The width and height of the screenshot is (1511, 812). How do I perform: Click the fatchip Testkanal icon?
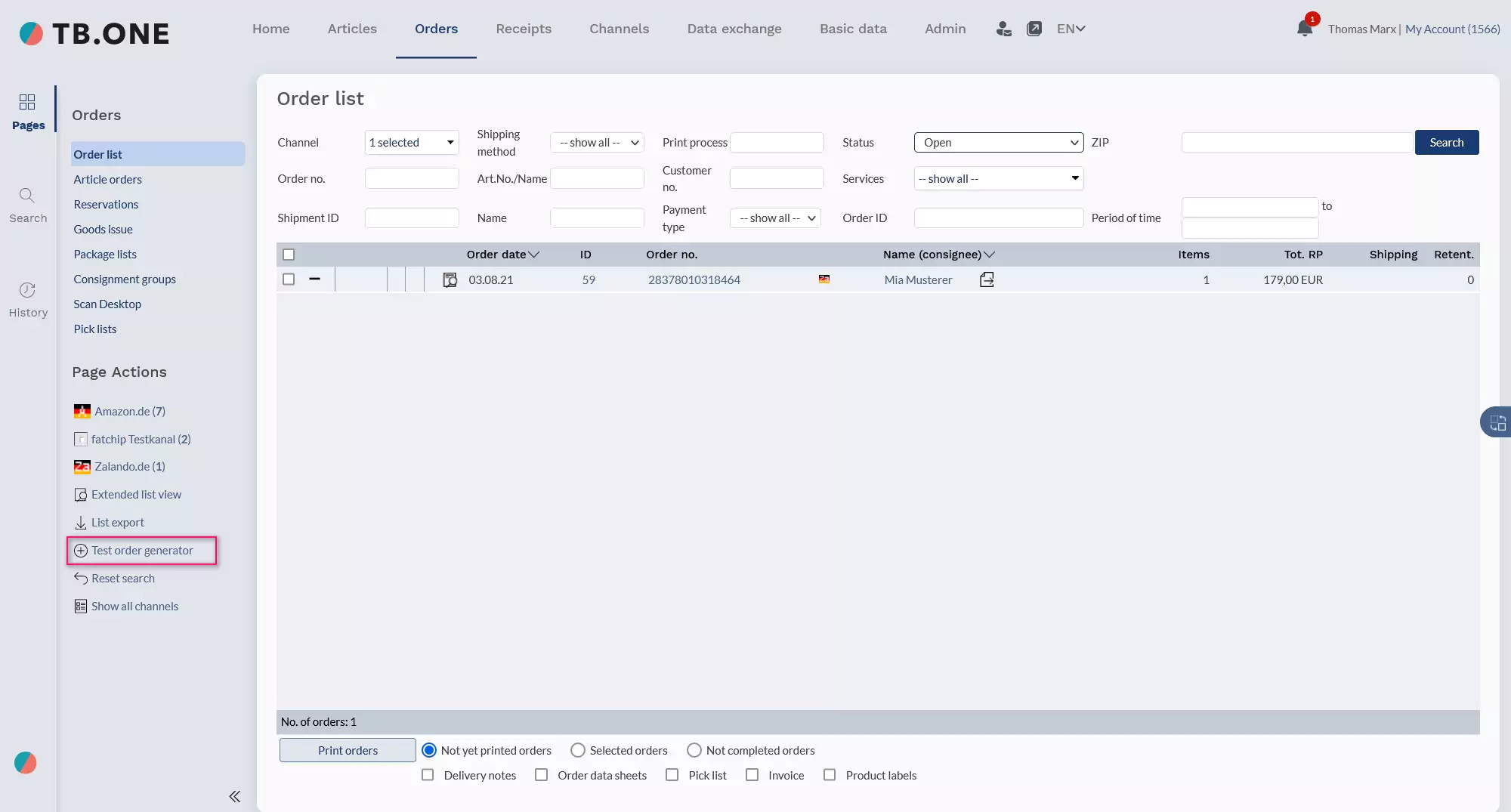[81, 440]
